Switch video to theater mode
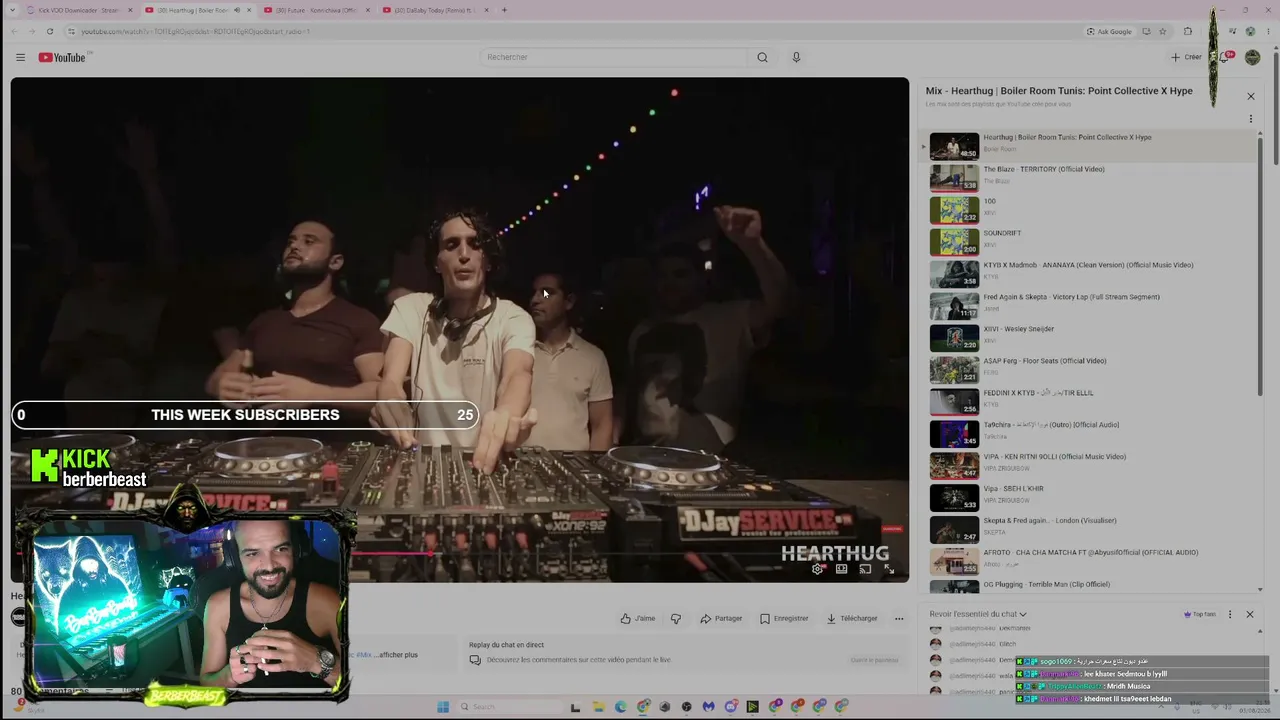 (x=842, y=569)
